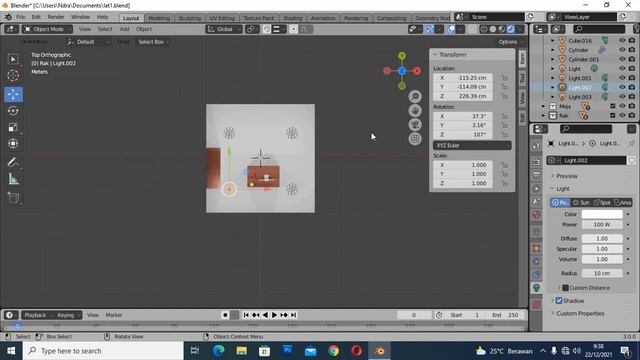The width and height of the screenshot is (640, 360).
Task: Toggle visibility eye for Cylinder.001
Action: (x=622, y=59)
